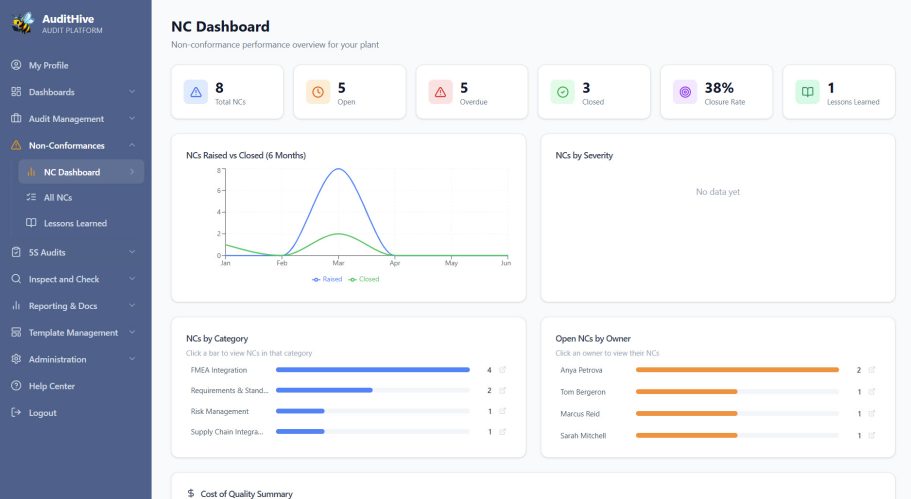Toggle the Raised series in chart legend
Viewport: 911px width, 499px height.
tap(327, 279)
